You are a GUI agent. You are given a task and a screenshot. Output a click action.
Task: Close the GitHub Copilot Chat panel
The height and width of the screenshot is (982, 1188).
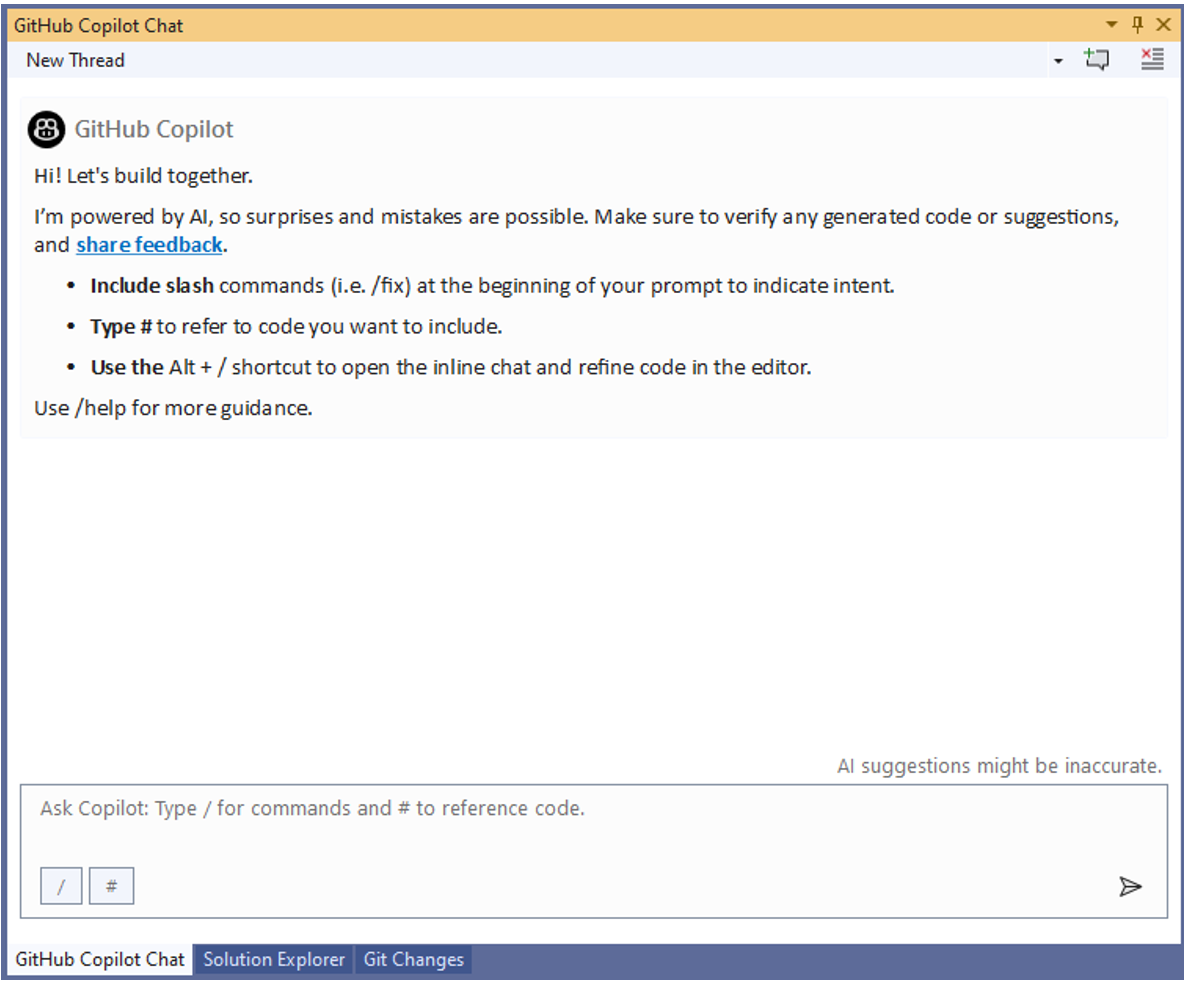1163,25
